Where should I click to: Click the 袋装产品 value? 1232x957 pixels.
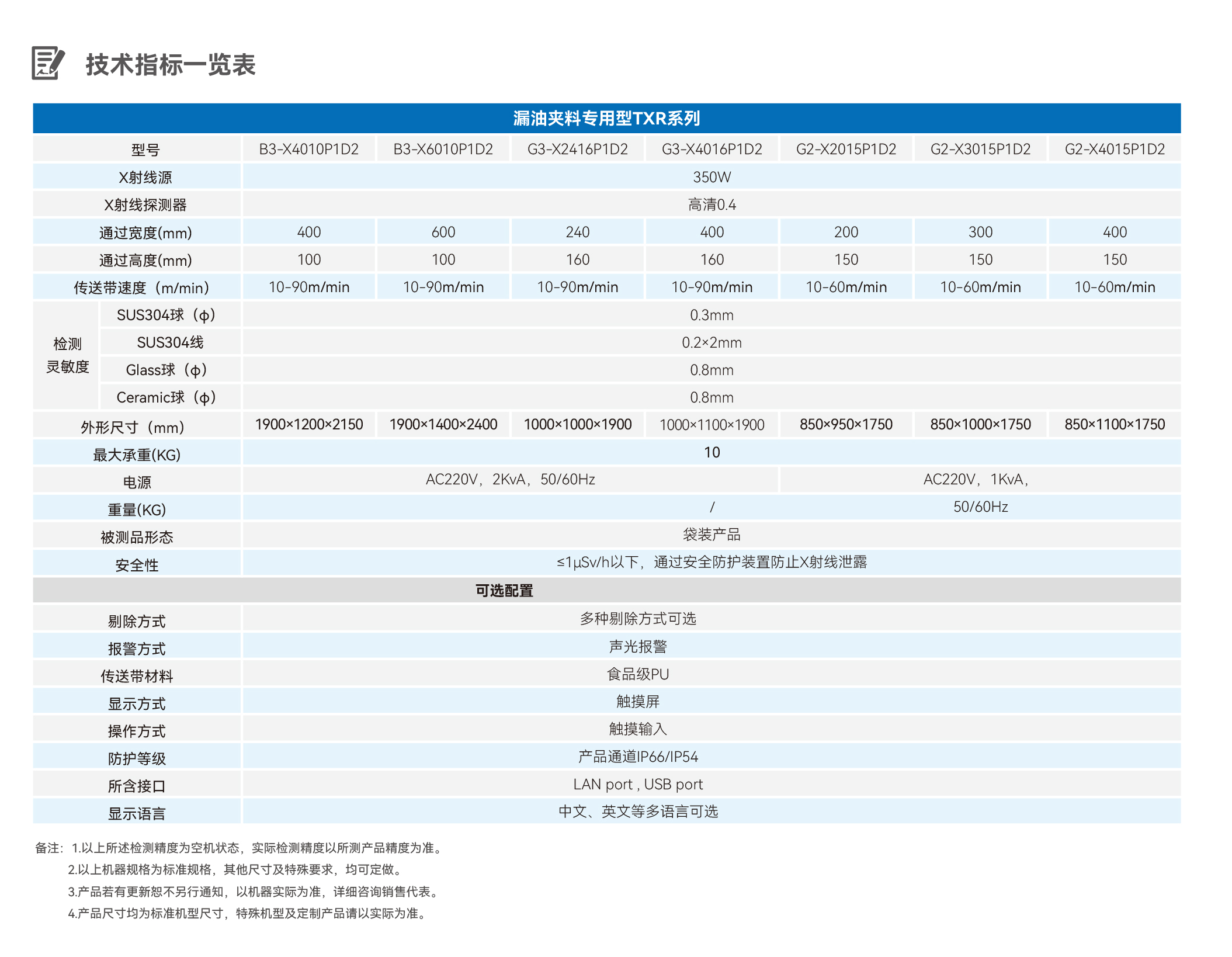pos(712,534)
